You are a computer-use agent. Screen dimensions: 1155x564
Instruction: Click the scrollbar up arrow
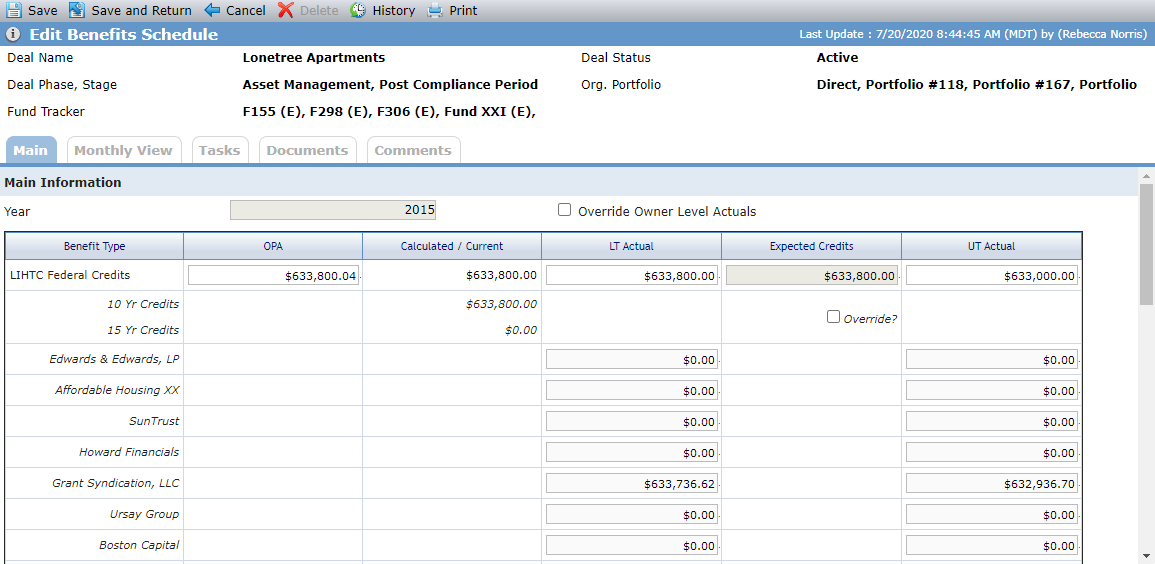click(x=1146, y=176)
